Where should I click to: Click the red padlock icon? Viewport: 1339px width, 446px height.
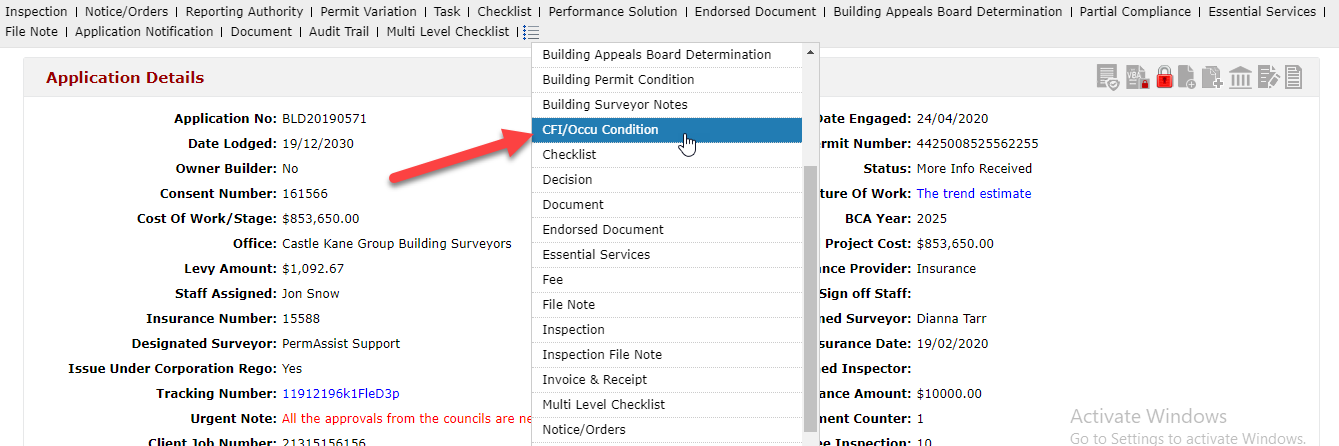click(x=1164, y=77)
